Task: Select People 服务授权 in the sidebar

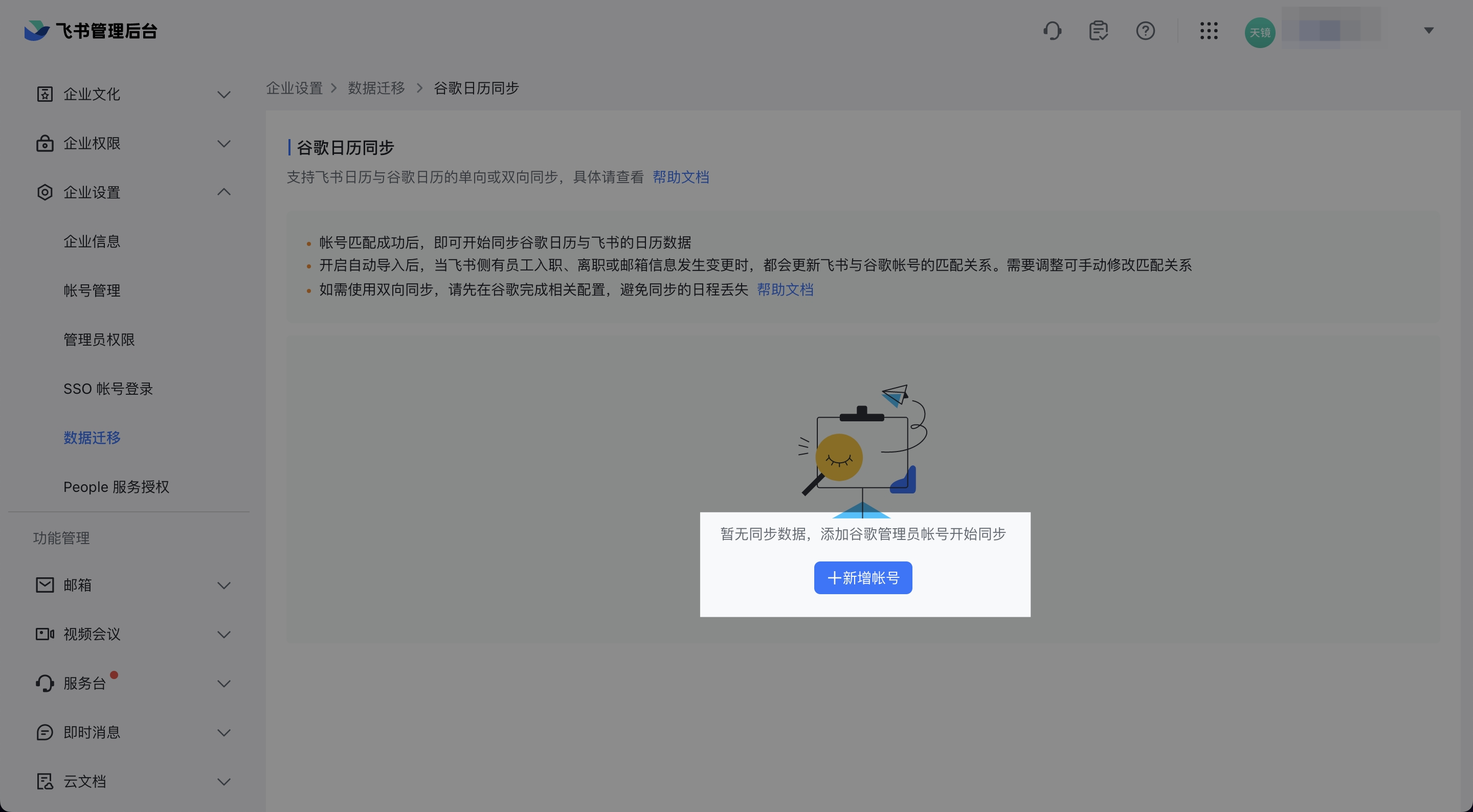Action: 116,487
